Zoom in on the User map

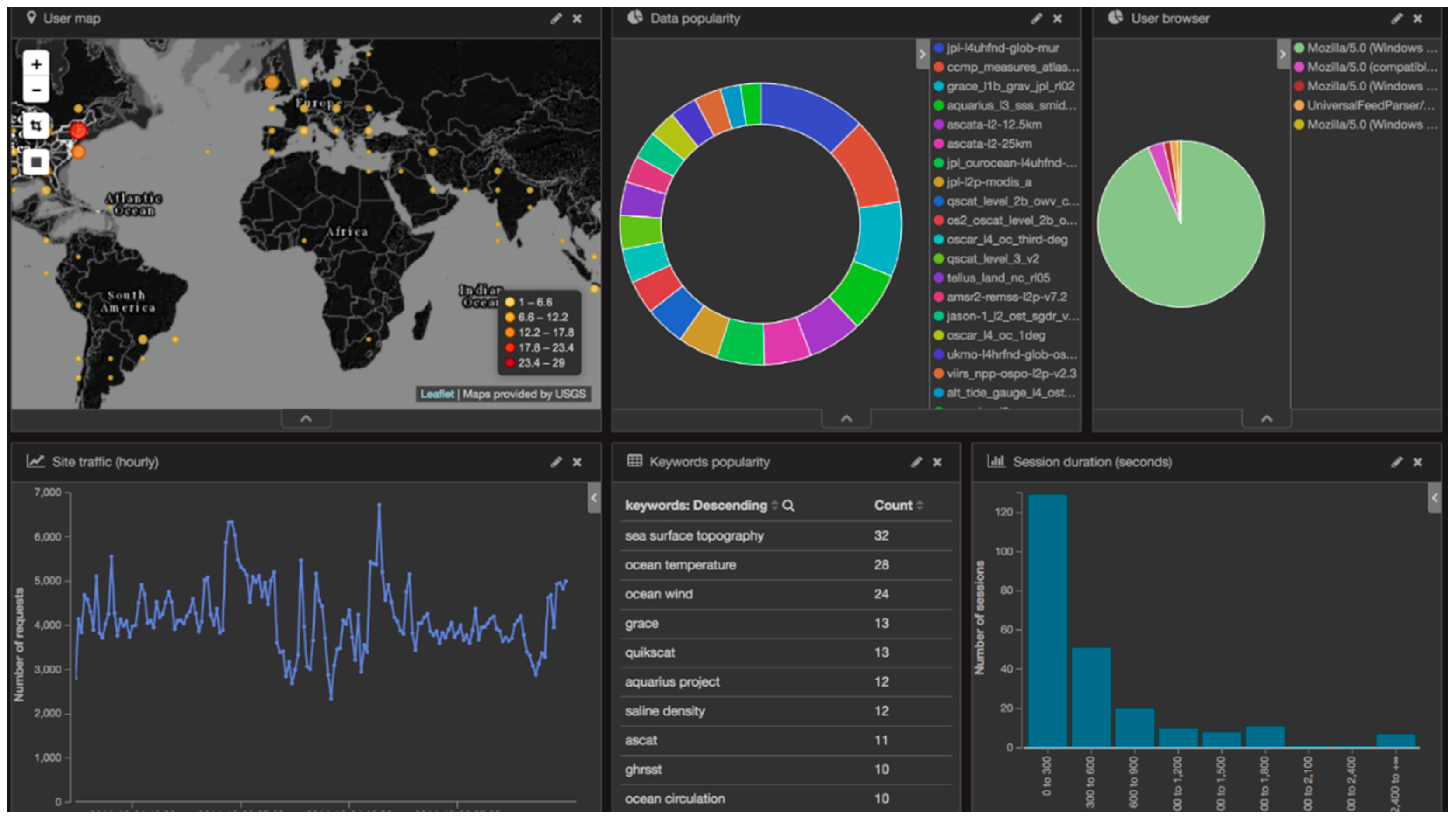(36, 64)
